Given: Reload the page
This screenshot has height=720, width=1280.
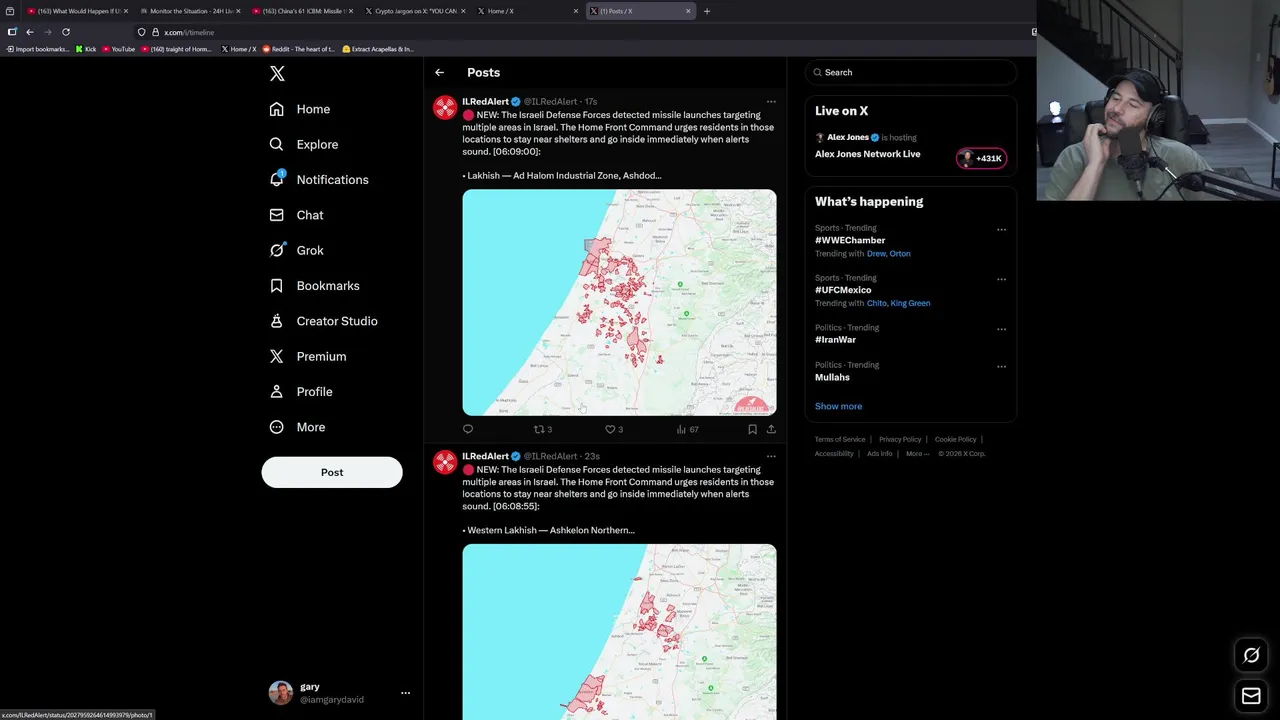Looking at the screenshot, I should point(66,32).
